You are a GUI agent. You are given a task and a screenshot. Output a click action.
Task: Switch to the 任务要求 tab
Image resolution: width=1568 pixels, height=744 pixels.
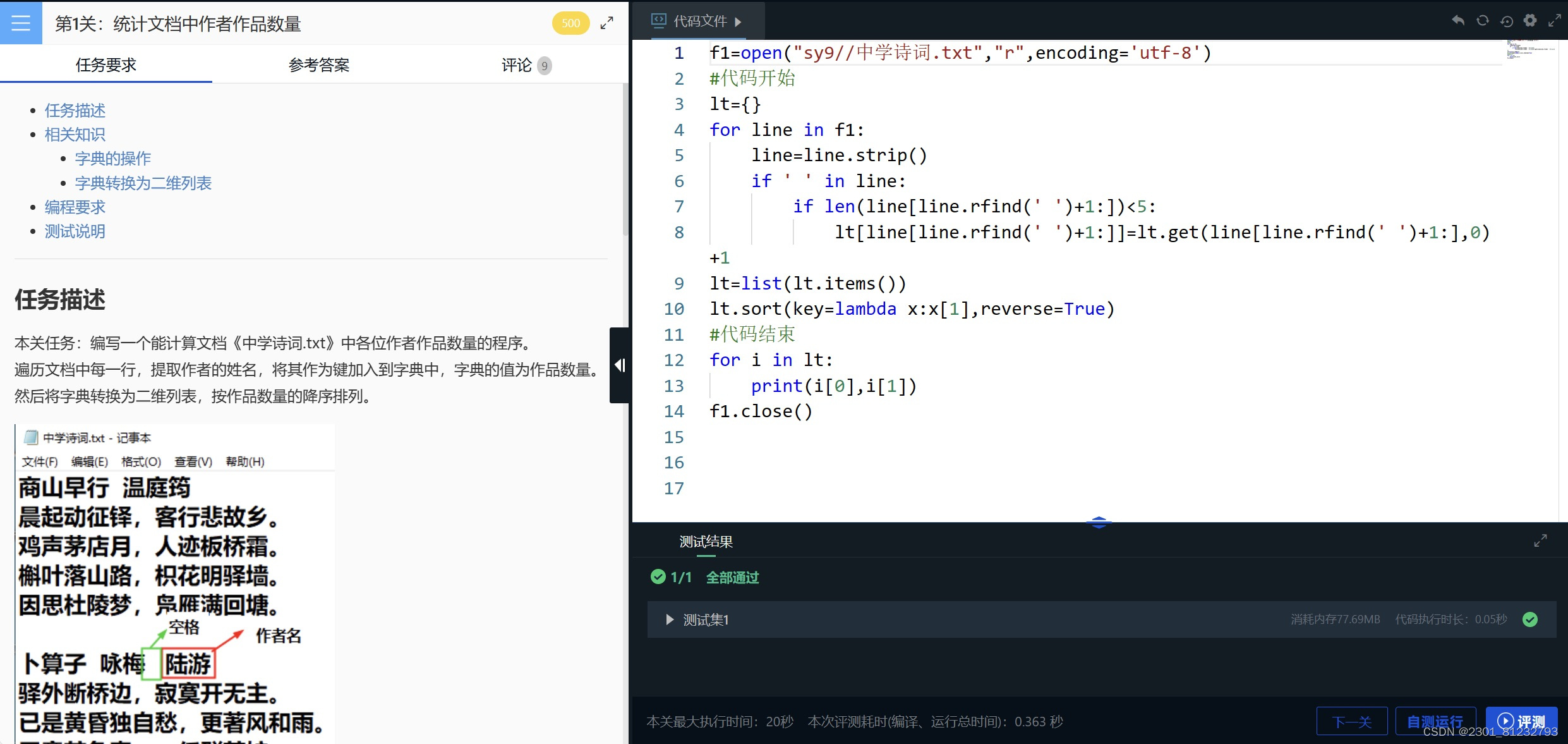click(x=106, y=64)
